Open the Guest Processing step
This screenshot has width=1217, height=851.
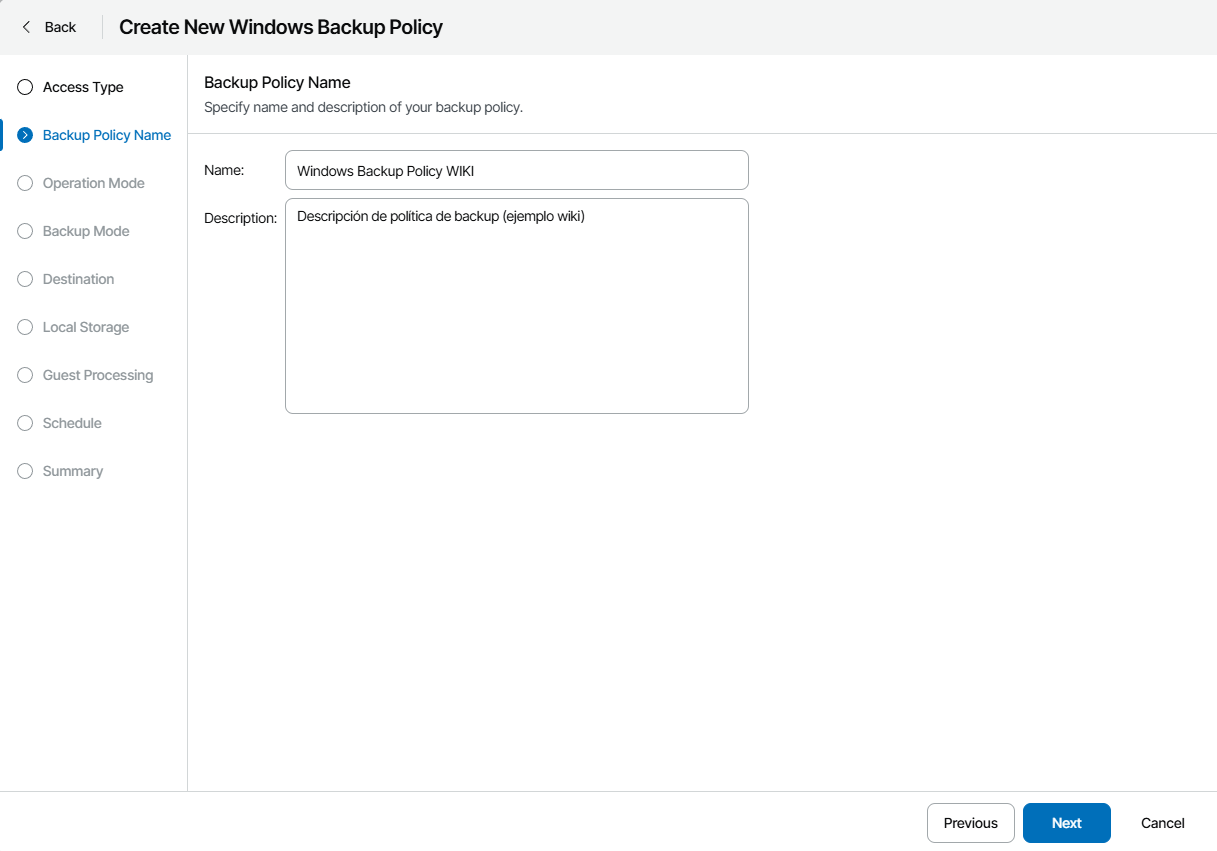point(97,375)
